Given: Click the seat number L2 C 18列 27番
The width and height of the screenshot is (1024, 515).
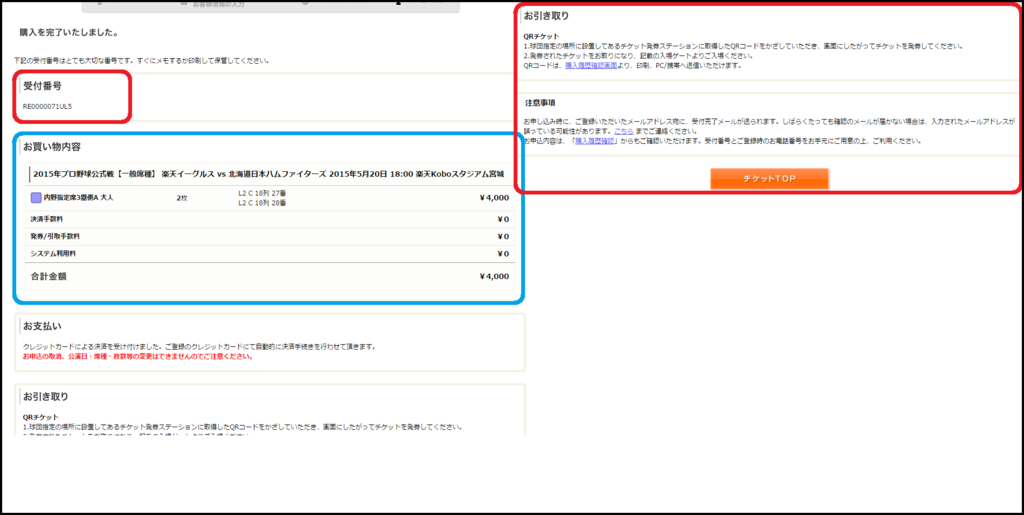Looking at the screenshot, I should click(x=262, y=193).
